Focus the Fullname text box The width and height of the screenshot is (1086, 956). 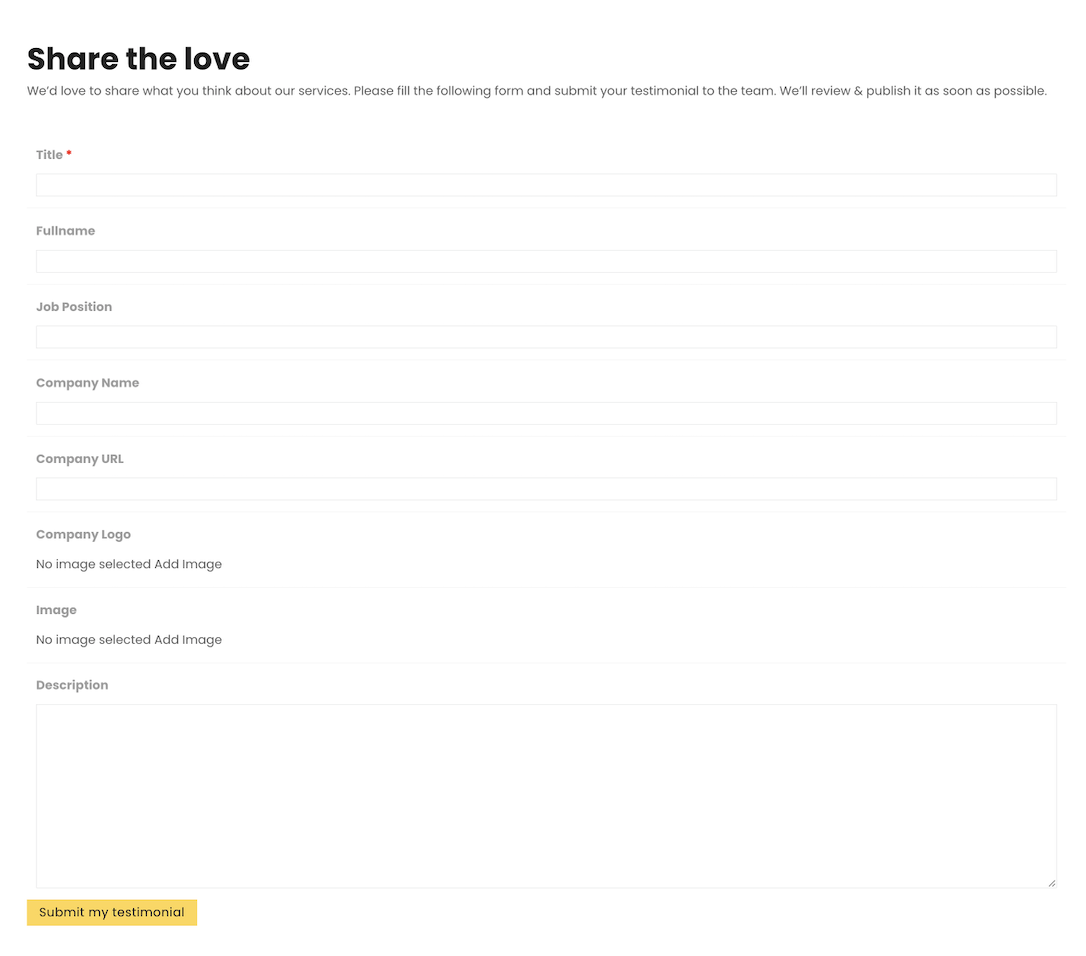pyautogui.click(x=546, y=261)
